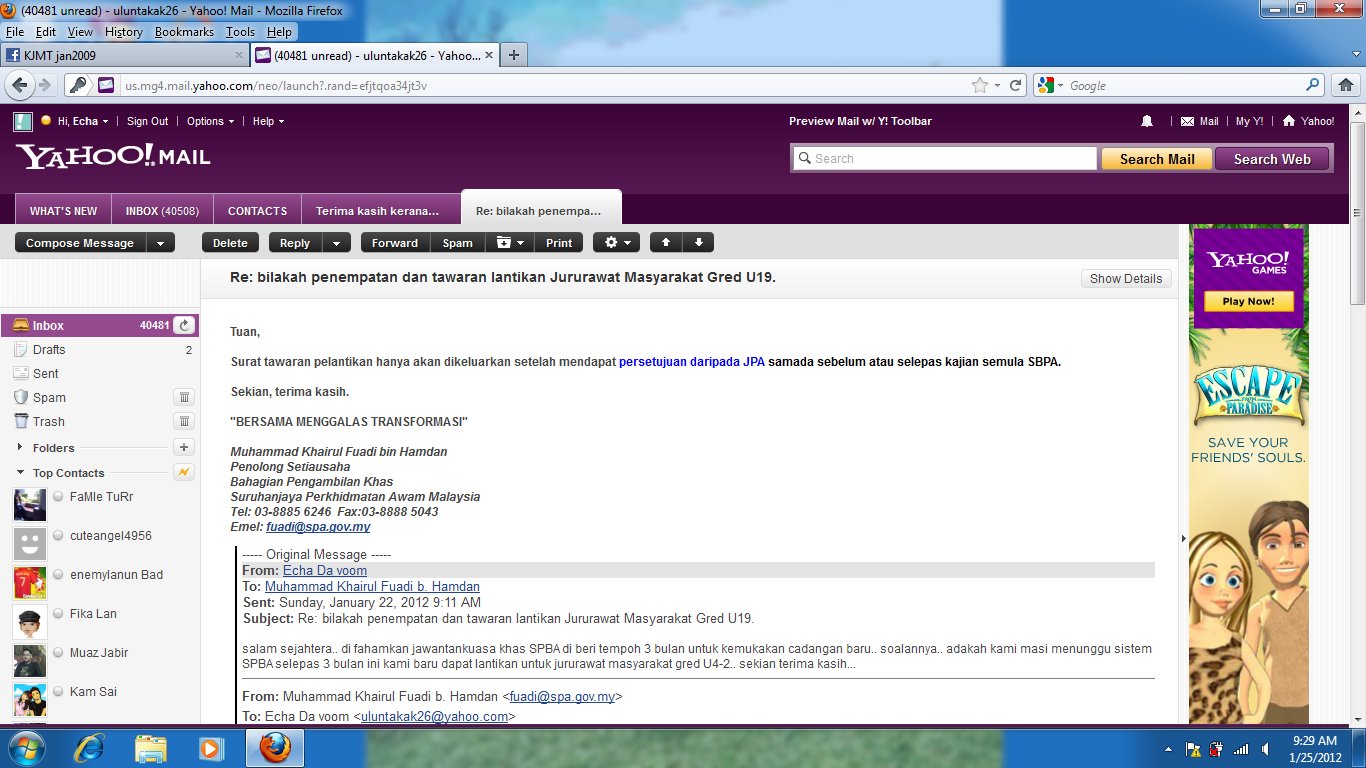Launch Internet Explorer from the taskbar
Screen dimensions: 1366x768
tap(89, 748)
